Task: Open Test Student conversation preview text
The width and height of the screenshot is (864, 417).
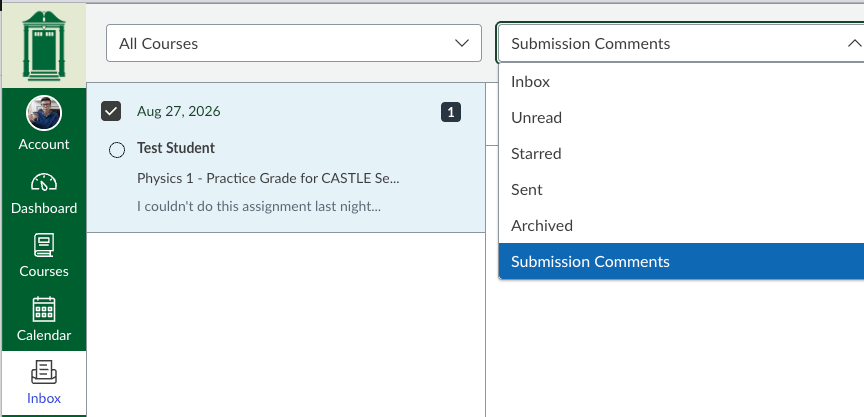Action: (x=259, y=207)
